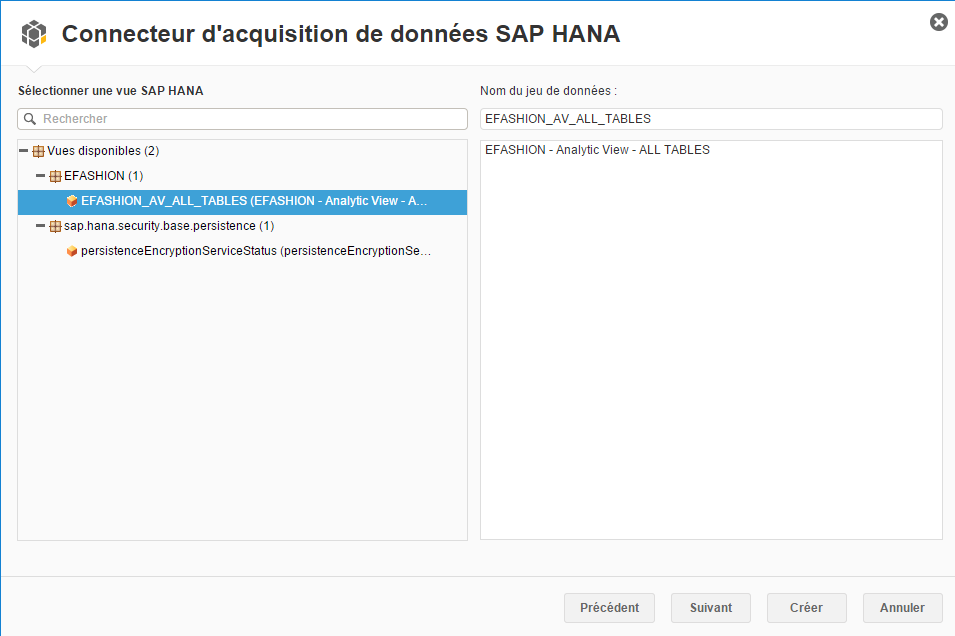Go back with the Précédent button
The height and width of the screenshot is (636, 955).
(609, 608)
